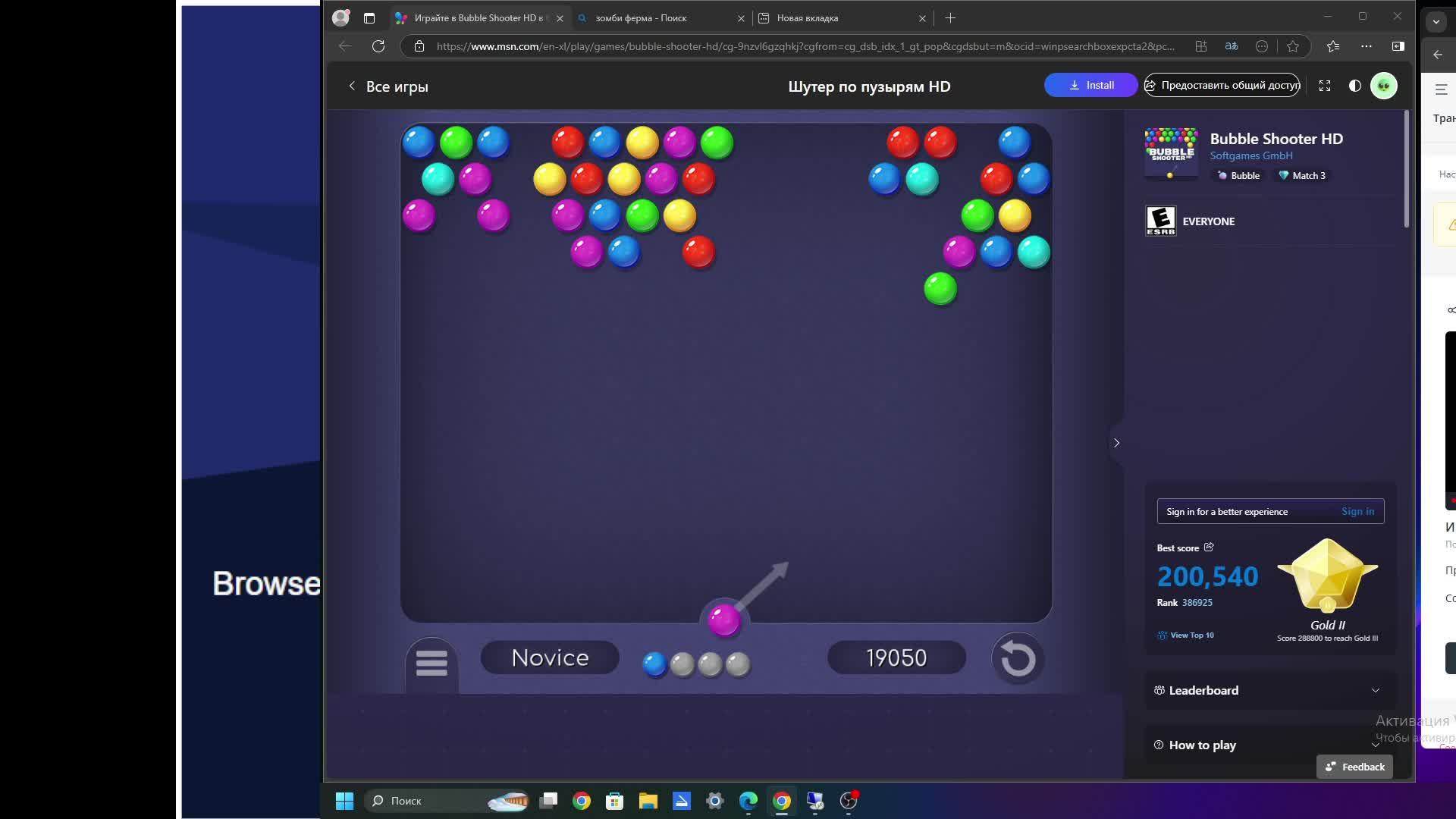
Task: Click the restart arrow in the game
Action: point(1018,659)
